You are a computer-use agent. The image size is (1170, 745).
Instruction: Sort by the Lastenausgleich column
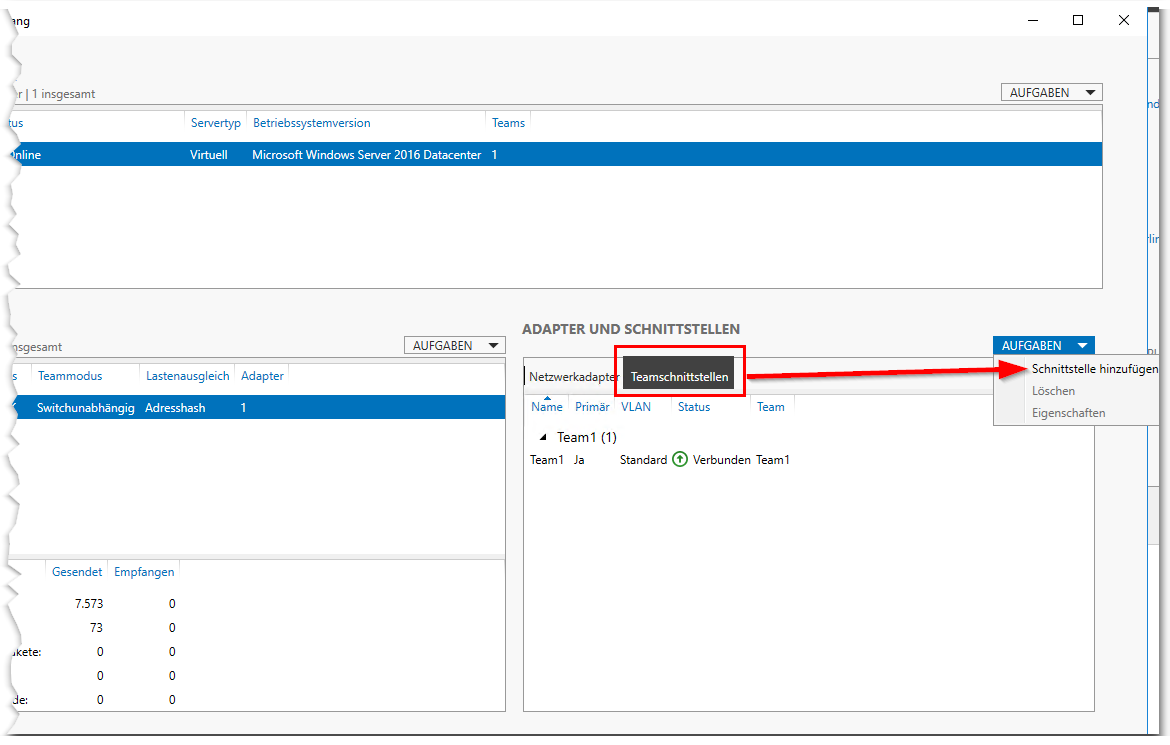[187, 376]
